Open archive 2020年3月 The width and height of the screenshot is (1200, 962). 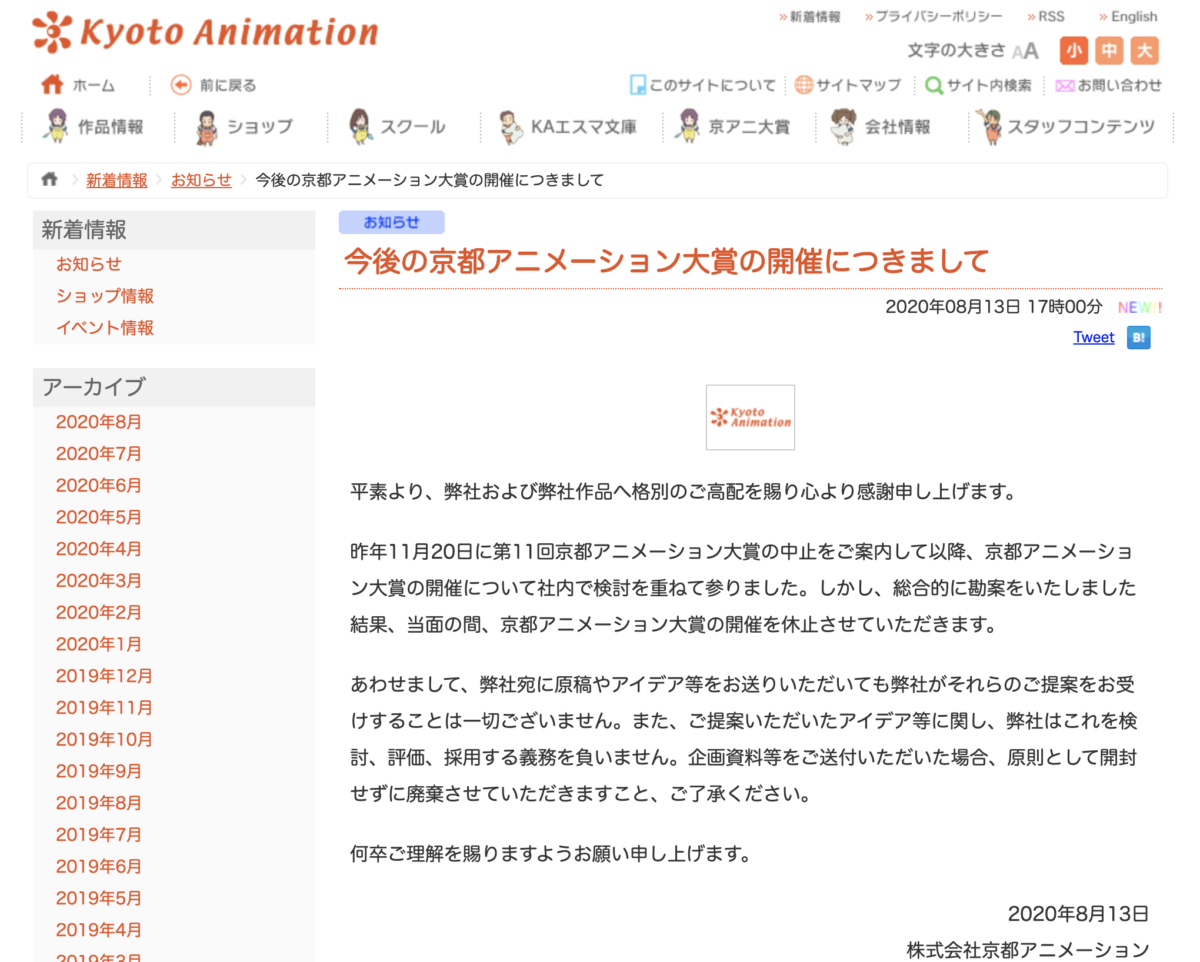click(99, 581)
